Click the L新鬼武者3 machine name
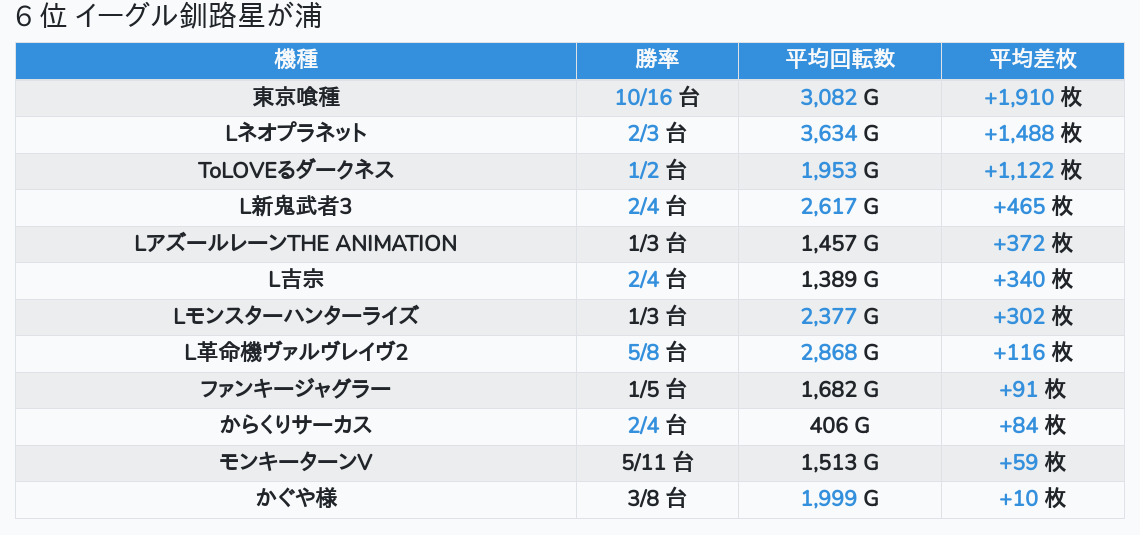The width and height of the screenshot is (1140, 535). pos(296,206)
